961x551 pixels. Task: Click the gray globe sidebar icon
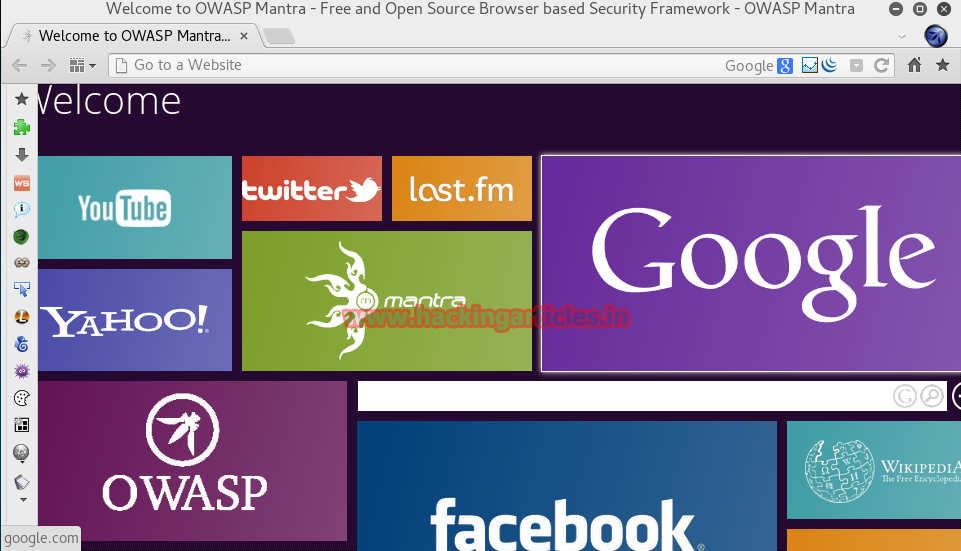pos(21,452)
